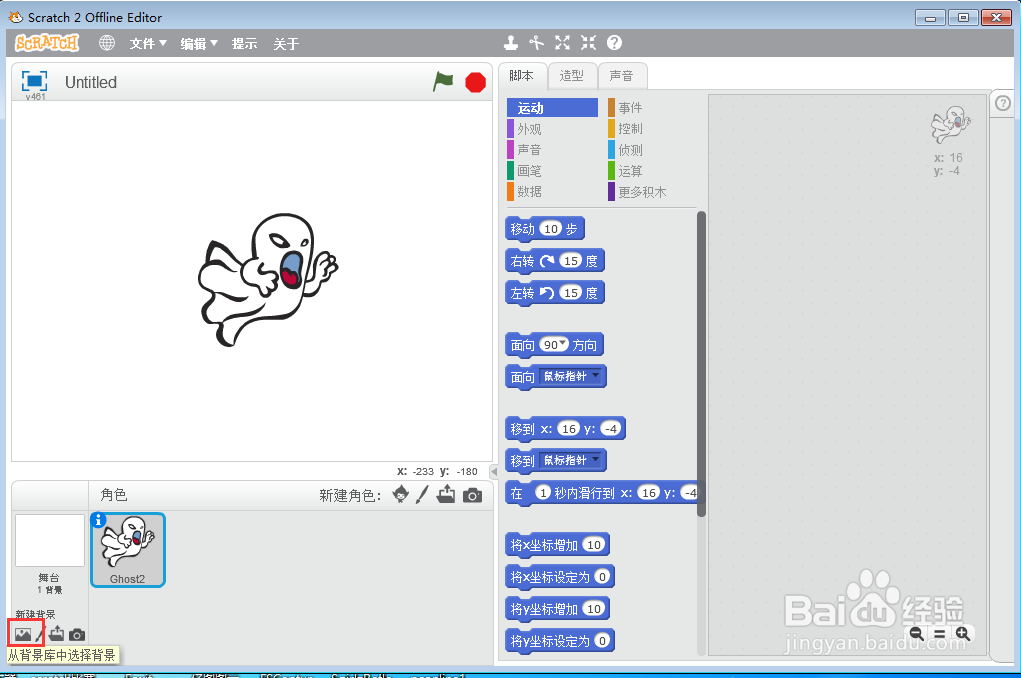Click the green flag to start
The height and width of the screenshot is (678, 1021).
click(x=443, y=82)
